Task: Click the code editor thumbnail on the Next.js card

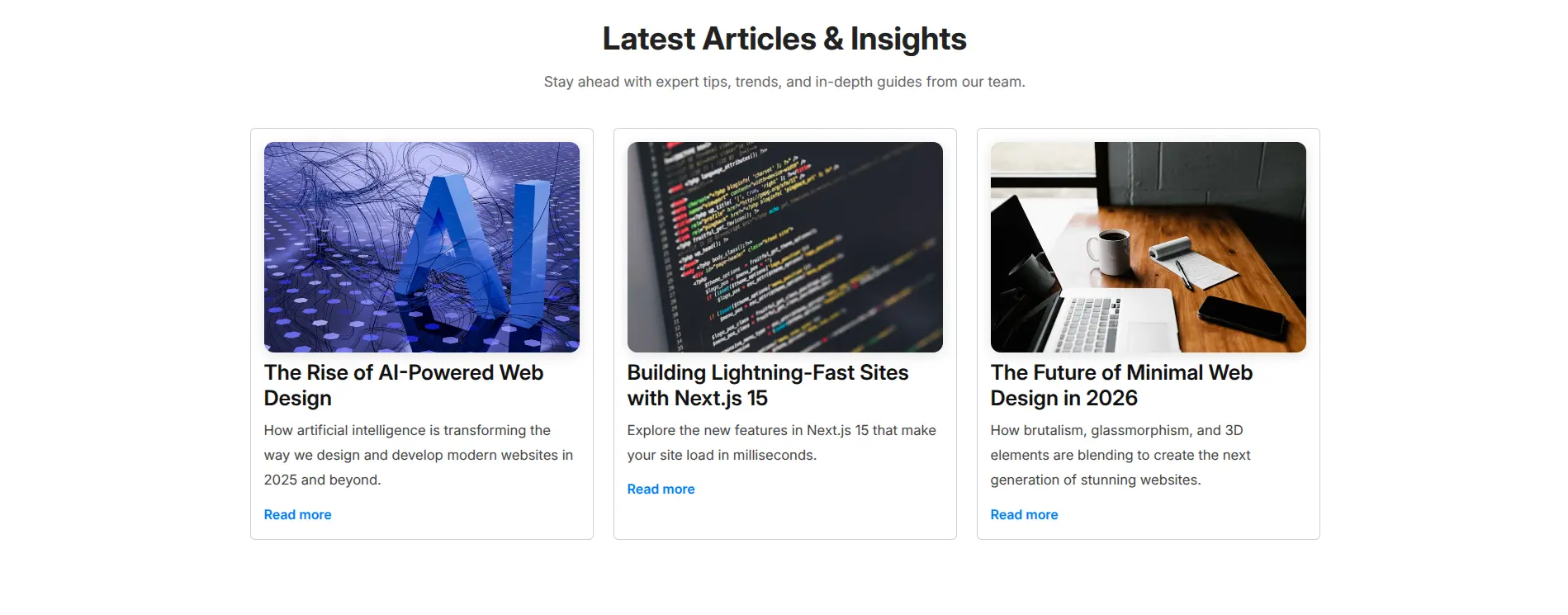Action: (x=784, y=247)
